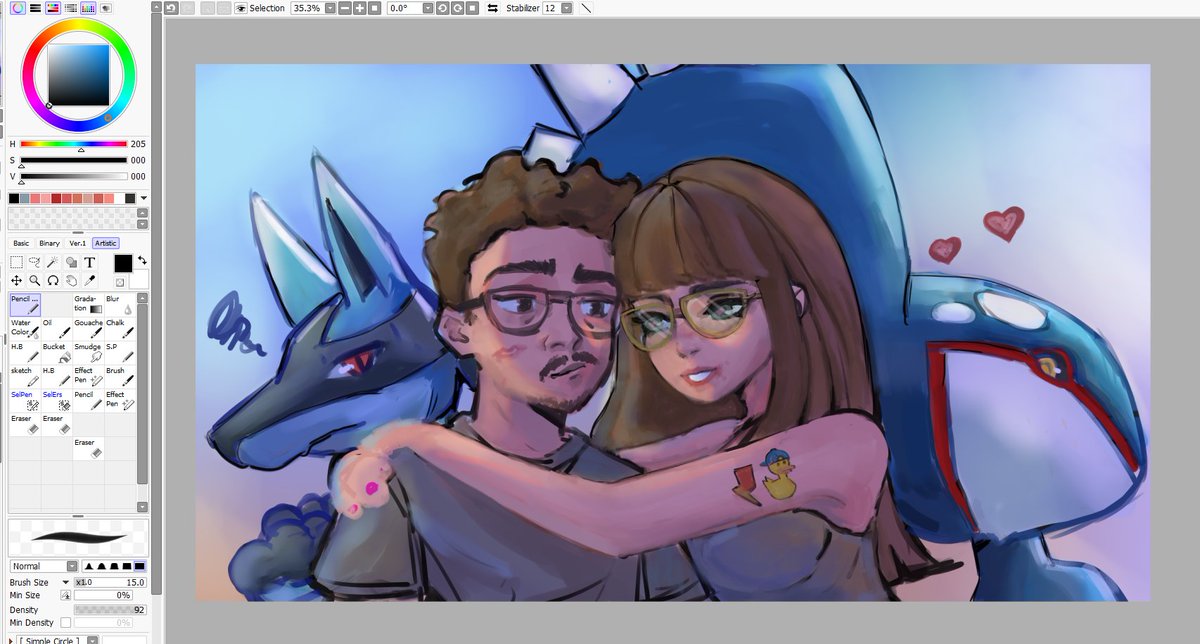Image resolution: width=1200 pixels, height=644 pixels.
Task: Toggle the color wheel panel
Action: click(18, 7)
